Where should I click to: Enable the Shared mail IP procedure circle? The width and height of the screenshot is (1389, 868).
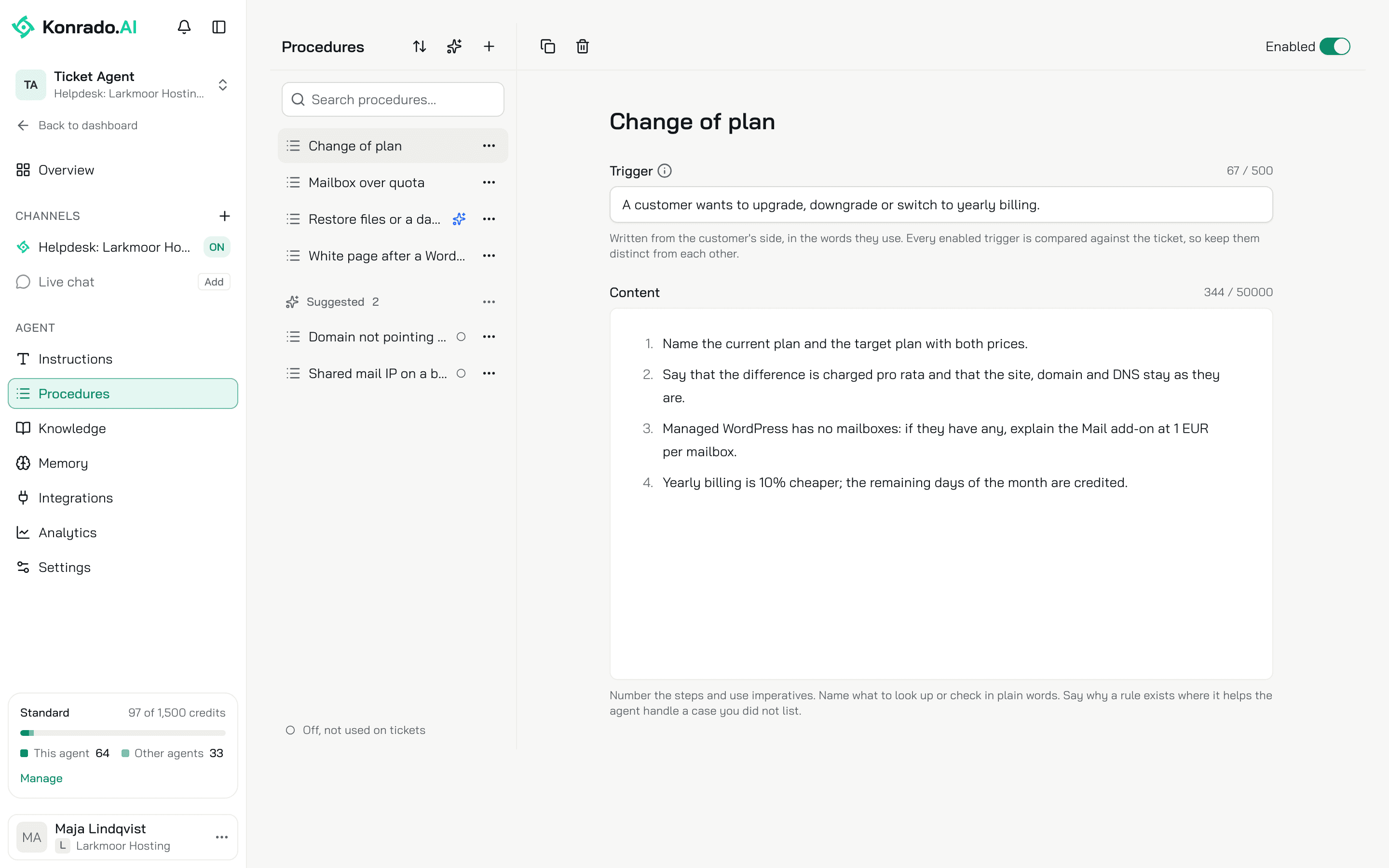coord(461,374)
